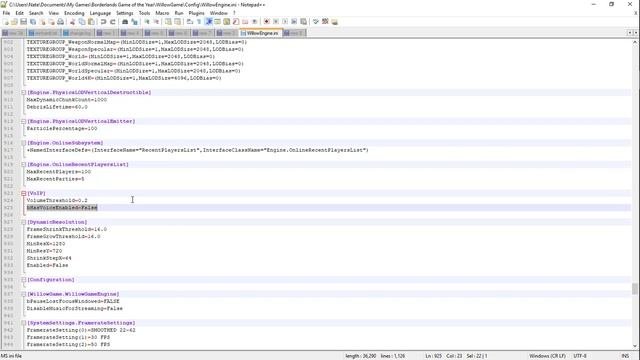640x360 pixels.
Task: Click the Redo toolbar icon
Action: pyautogui.click(x=113, y=22)
